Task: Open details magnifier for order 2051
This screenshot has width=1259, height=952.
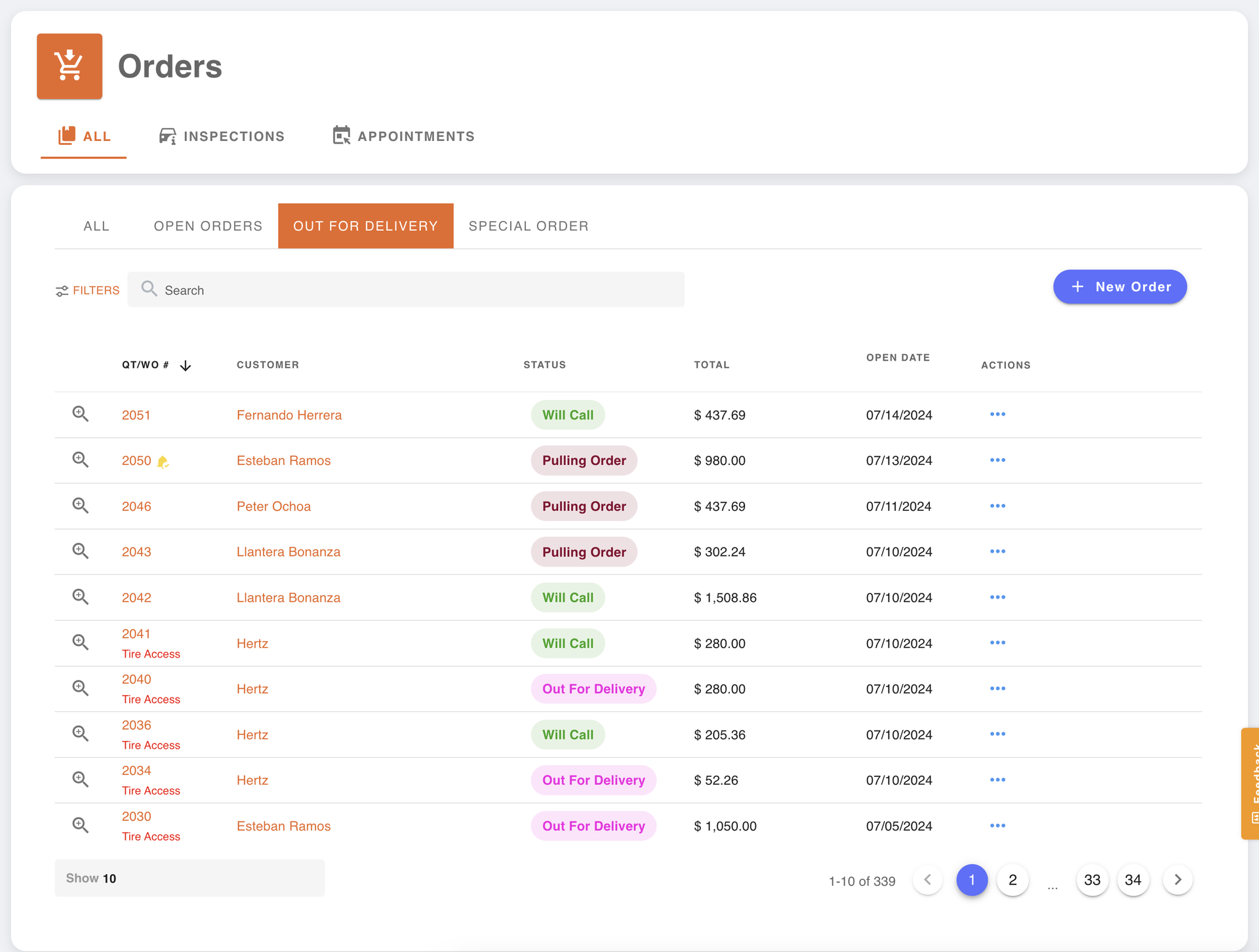Action: tap(81, 414)
